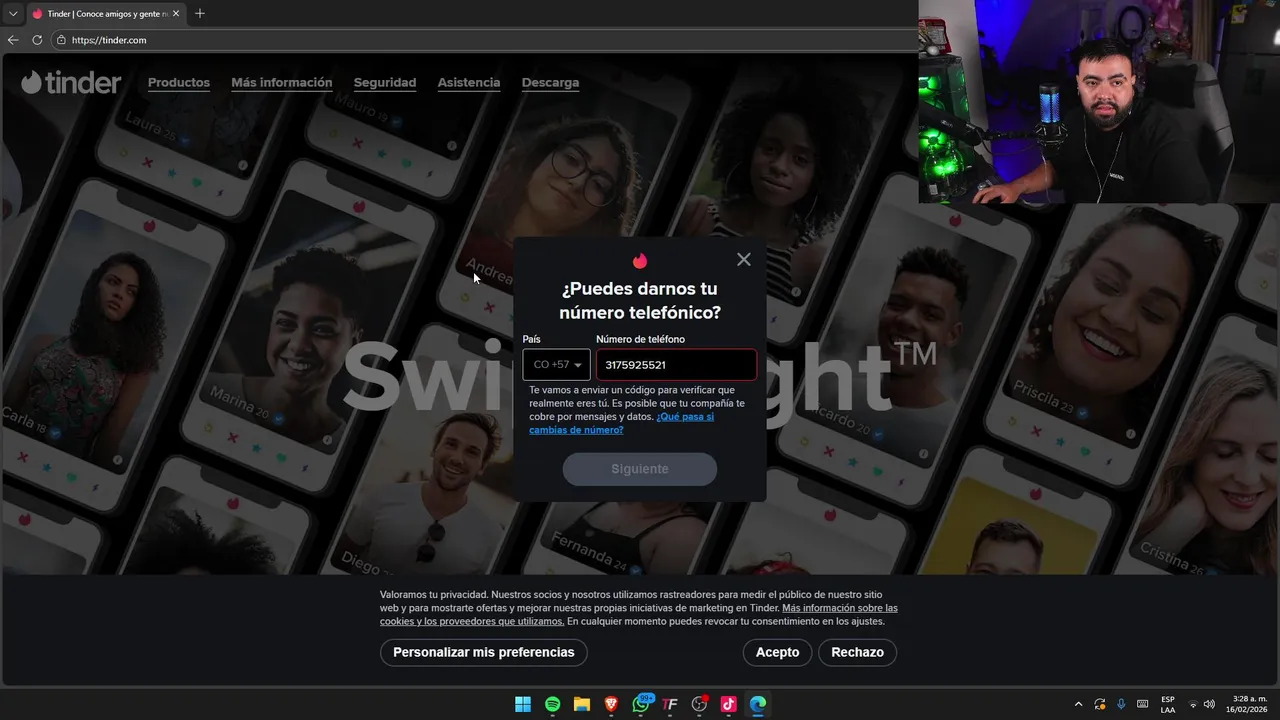Open '¿Qué pasa si cambias de número?' link

(621, 423)
